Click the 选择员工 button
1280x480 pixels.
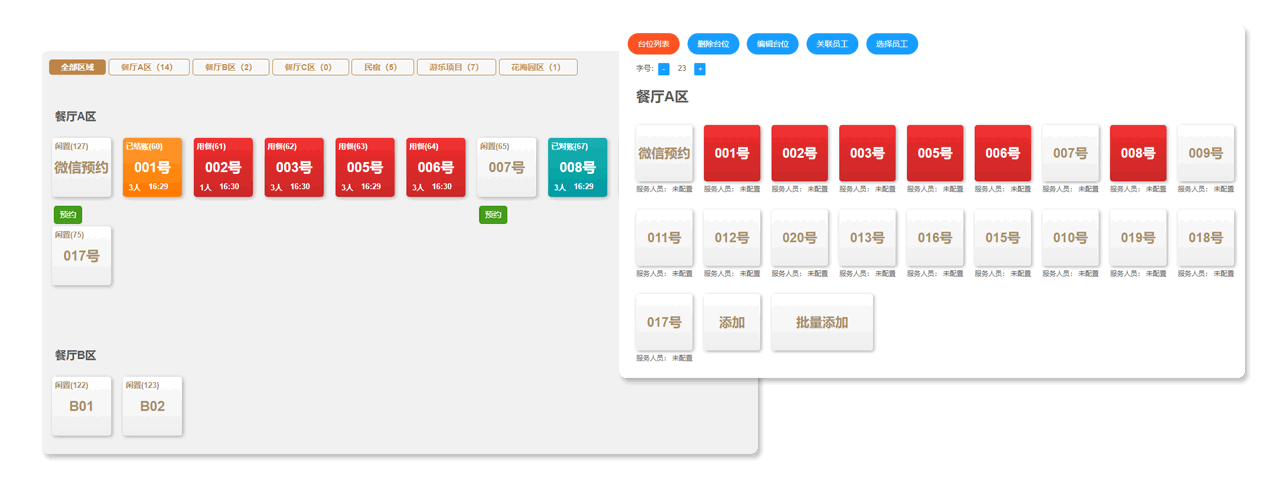coord(892,44)
